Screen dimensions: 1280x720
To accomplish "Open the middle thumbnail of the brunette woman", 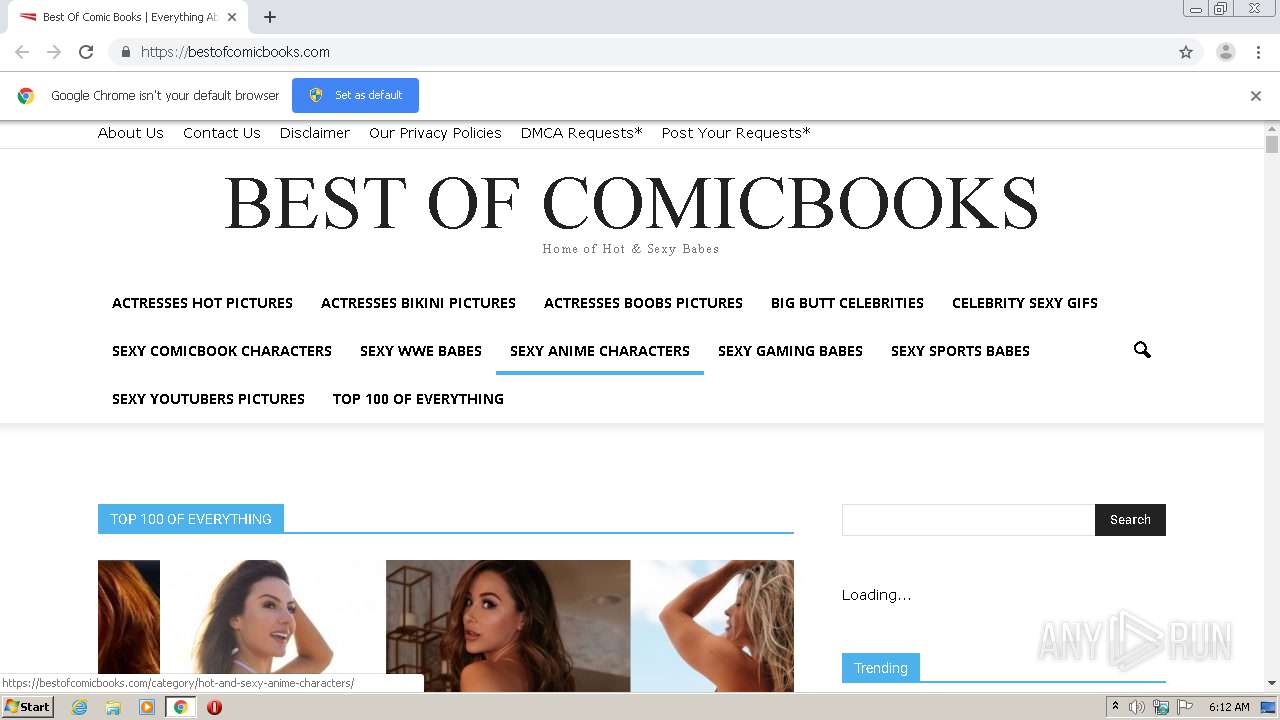I will pos(508,626).
